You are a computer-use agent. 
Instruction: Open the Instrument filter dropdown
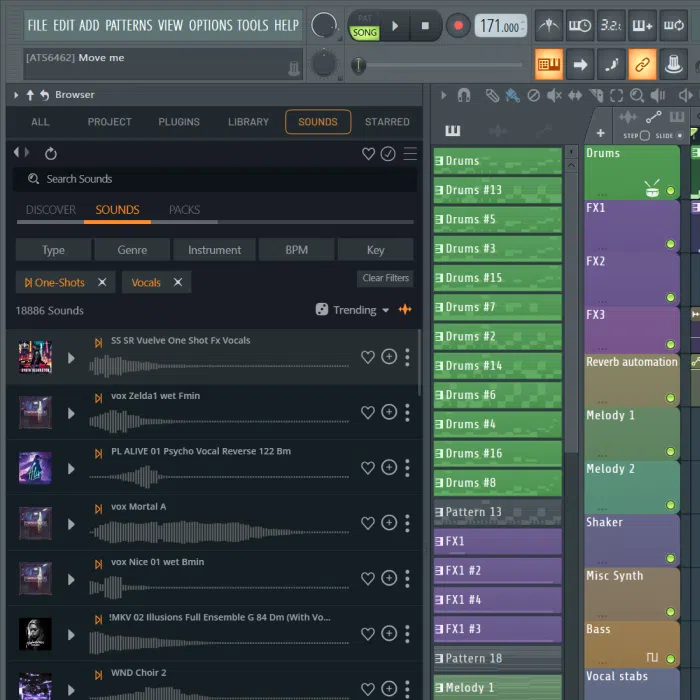pos(214,250)
